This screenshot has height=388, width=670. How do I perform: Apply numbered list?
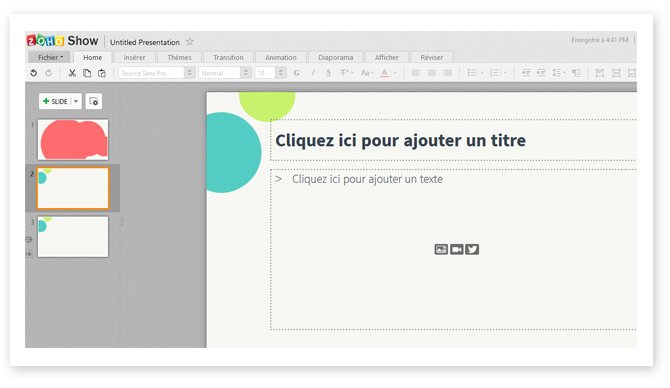tap(494, 73)
